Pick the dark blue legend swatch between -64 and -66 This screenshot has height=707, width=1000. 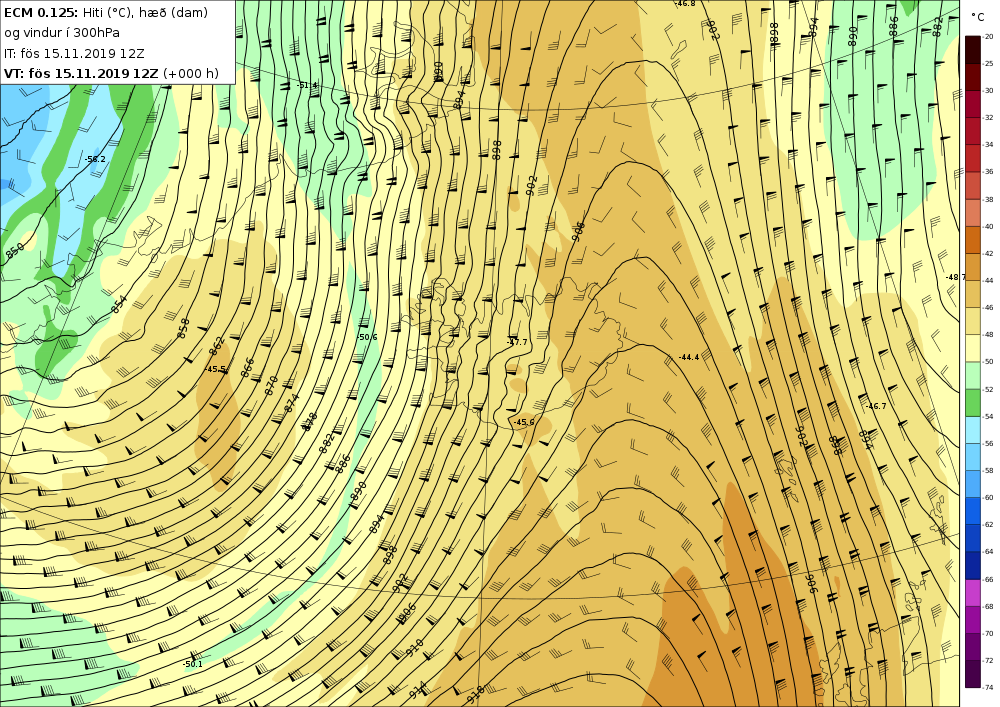[973, 565]
